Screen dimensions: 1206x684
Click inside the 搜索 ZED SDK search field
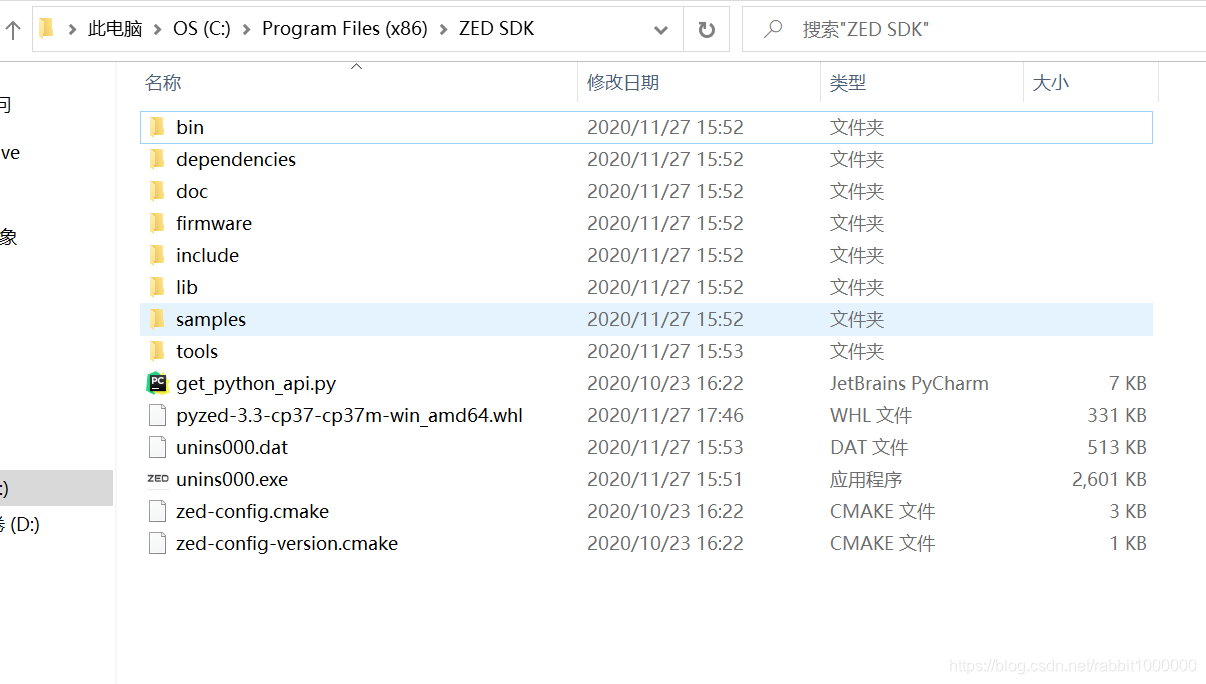coord(880,28)
